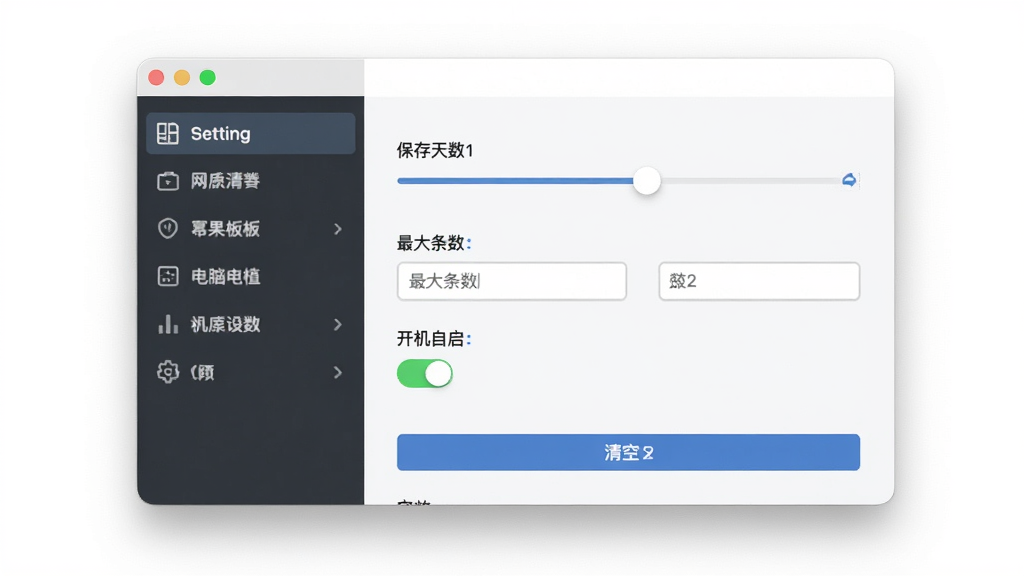1024x576 pixels.
Task: Click the 开机自启 label
Action: point(434,338)
